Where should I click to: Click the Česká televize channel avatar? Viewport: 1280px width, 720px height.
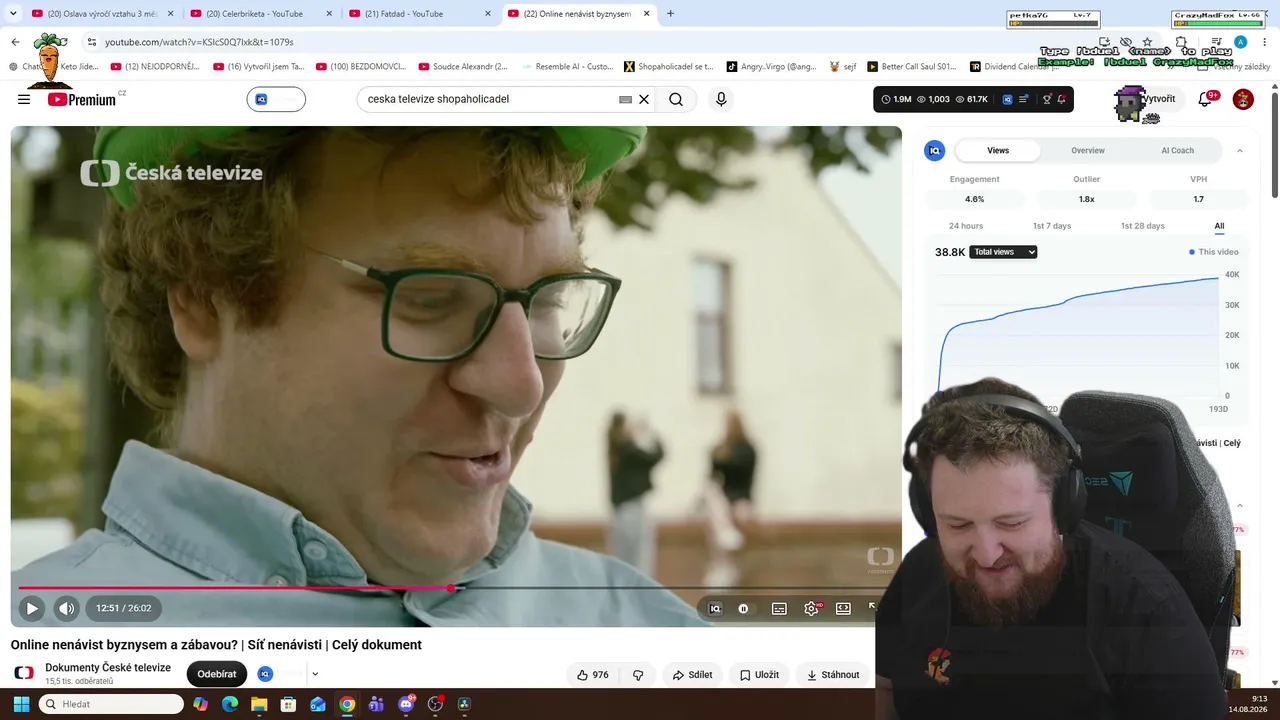click(x=24, y=673)
